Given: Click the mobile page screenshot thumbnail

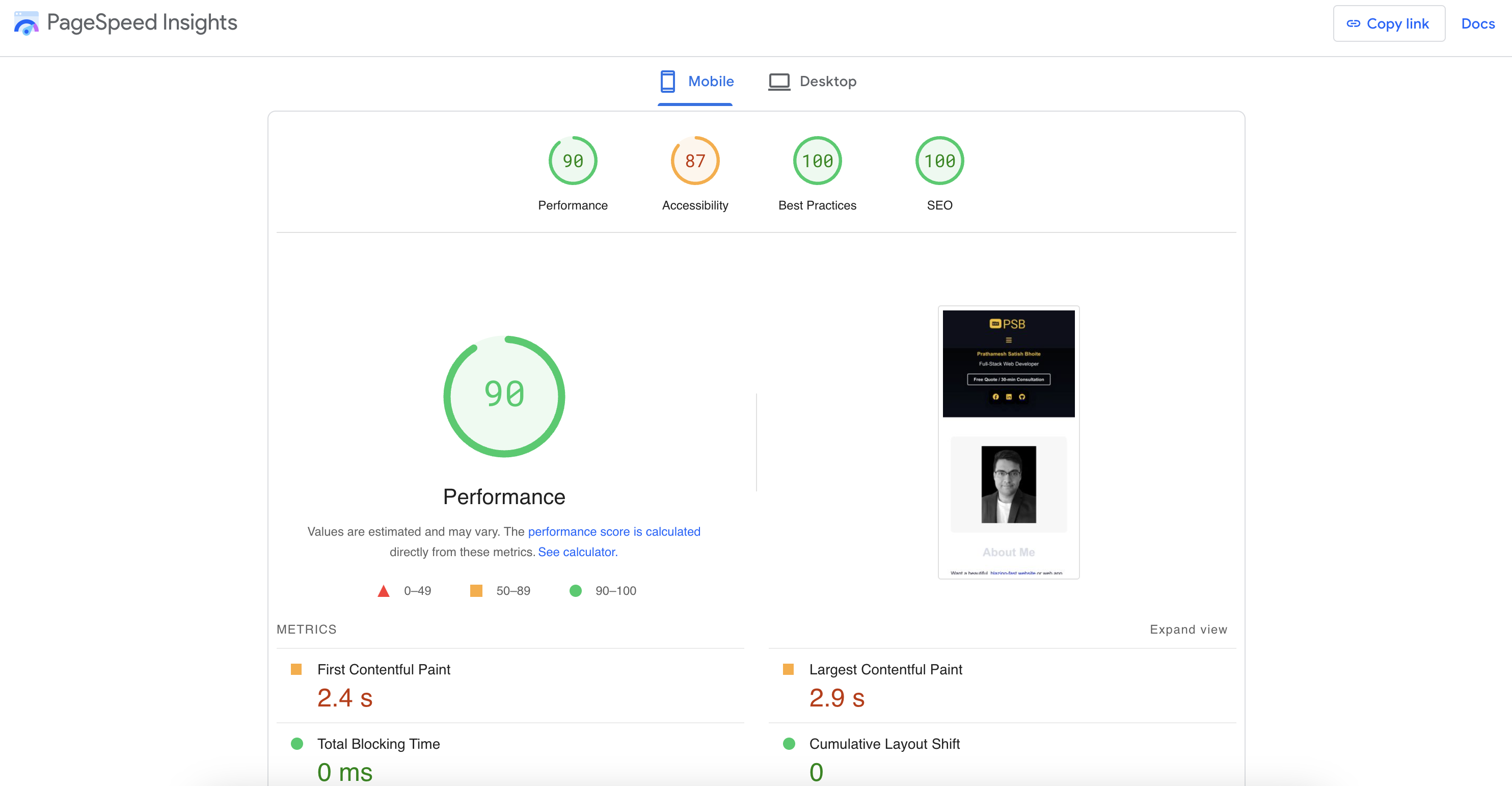Looking at the screenshot, I should pyautogui.click(x=1008, y=442).
